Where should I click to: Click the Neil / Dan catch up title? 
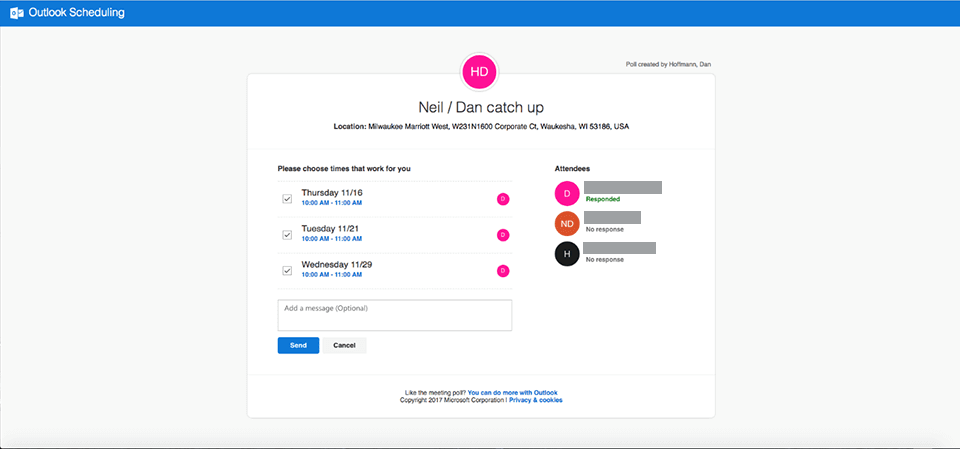point(480,107)
